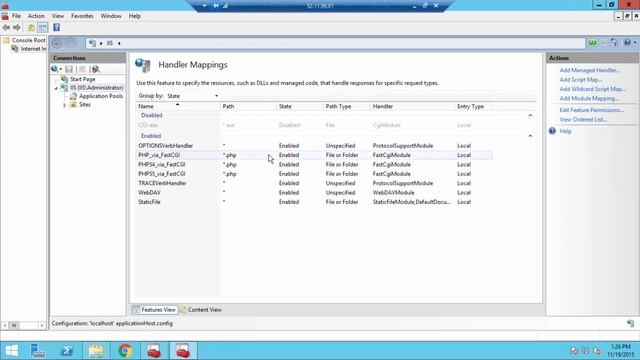Expand the Sites tree node
The height and width of the screenshot is (360, 640).
pos(64,105)
